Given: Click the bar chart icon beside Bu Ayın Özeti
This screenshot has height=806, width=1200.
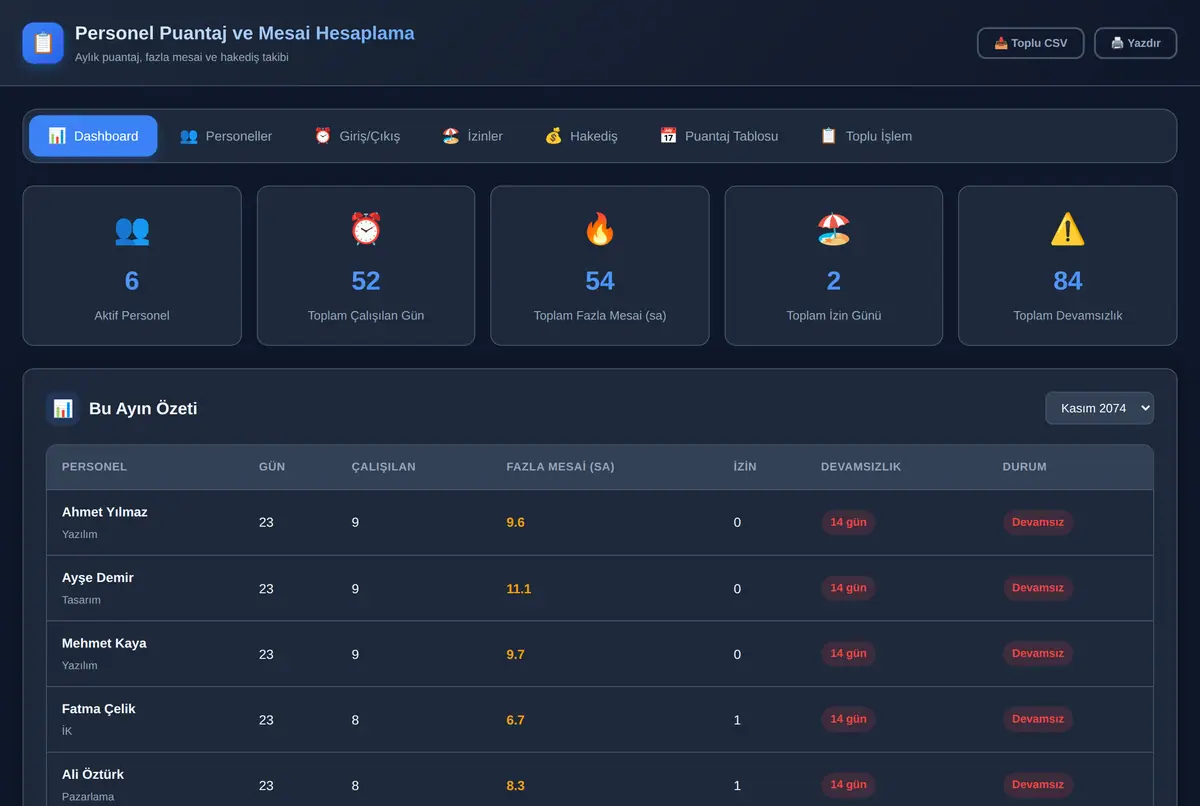Looking at the screenshot, I should point(63,408).
